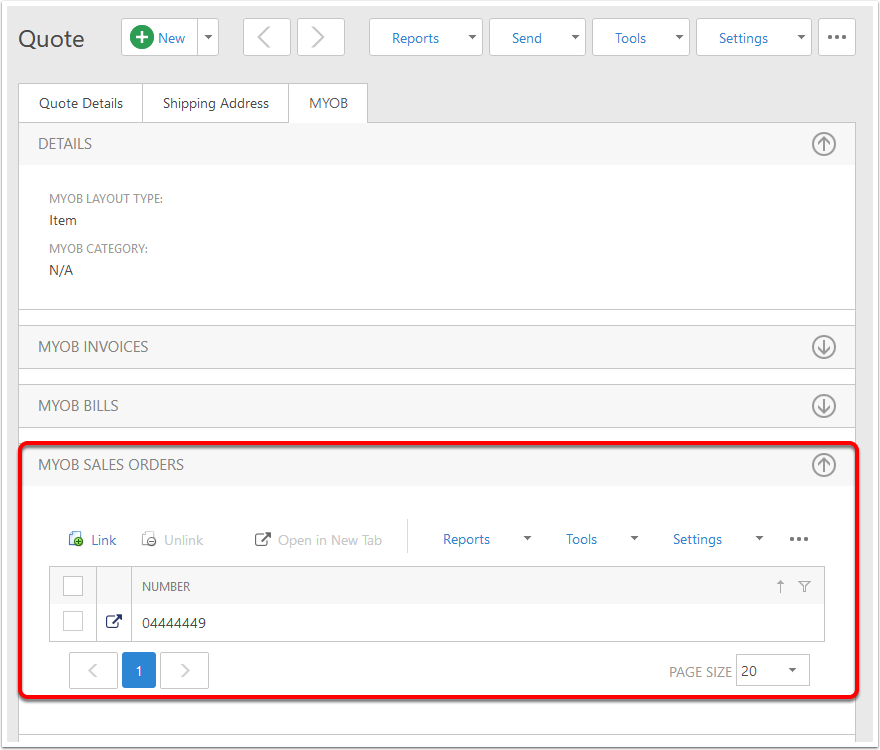Click the sales order number 04444449

(x=174, y=623)
